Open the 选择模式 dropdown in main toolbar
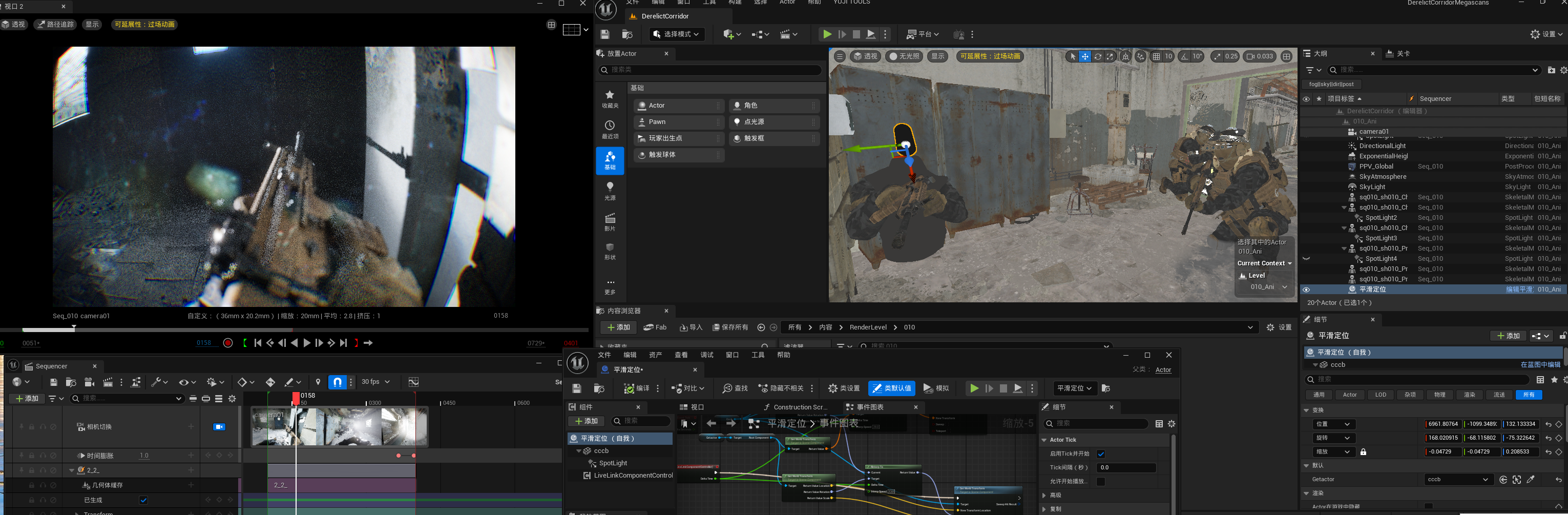 tap(677, 34)
